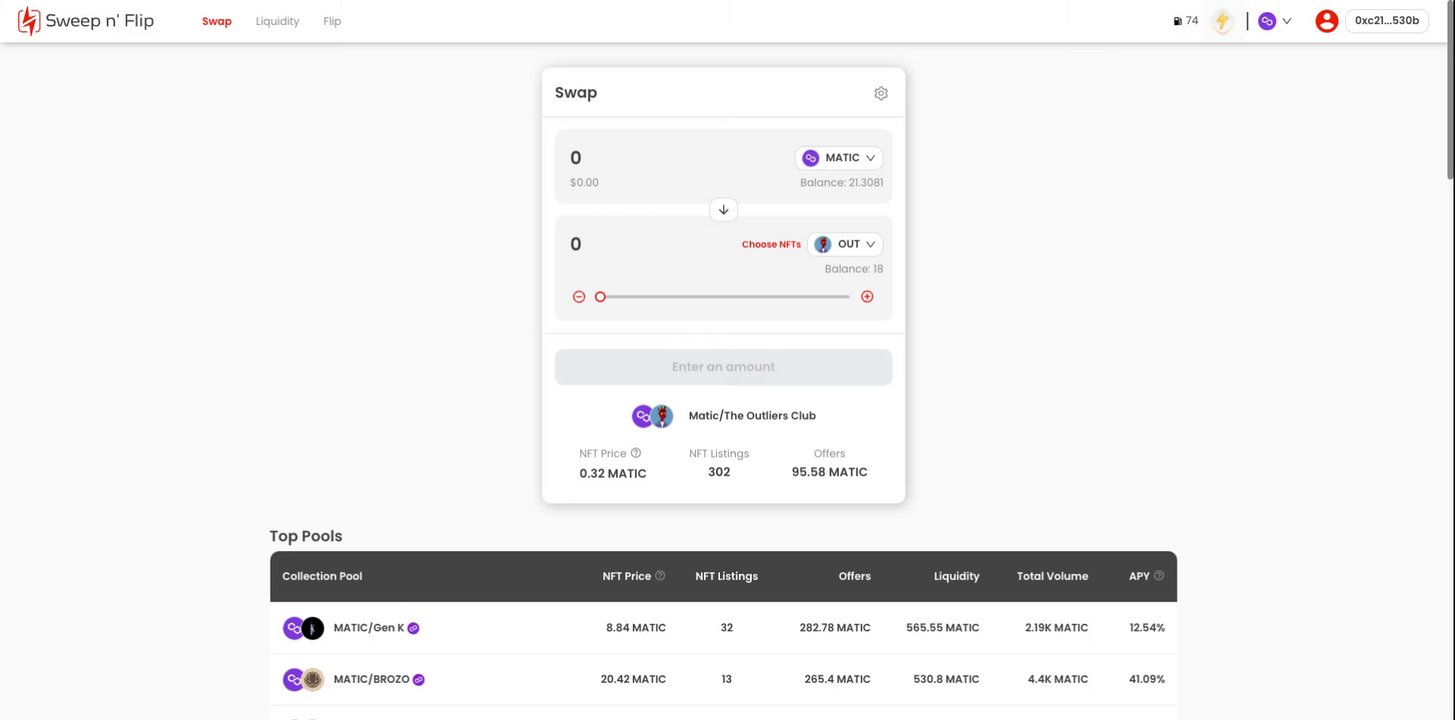
Task: Click the 95.58 MATIC offers value
Action: tap(829, 472)
